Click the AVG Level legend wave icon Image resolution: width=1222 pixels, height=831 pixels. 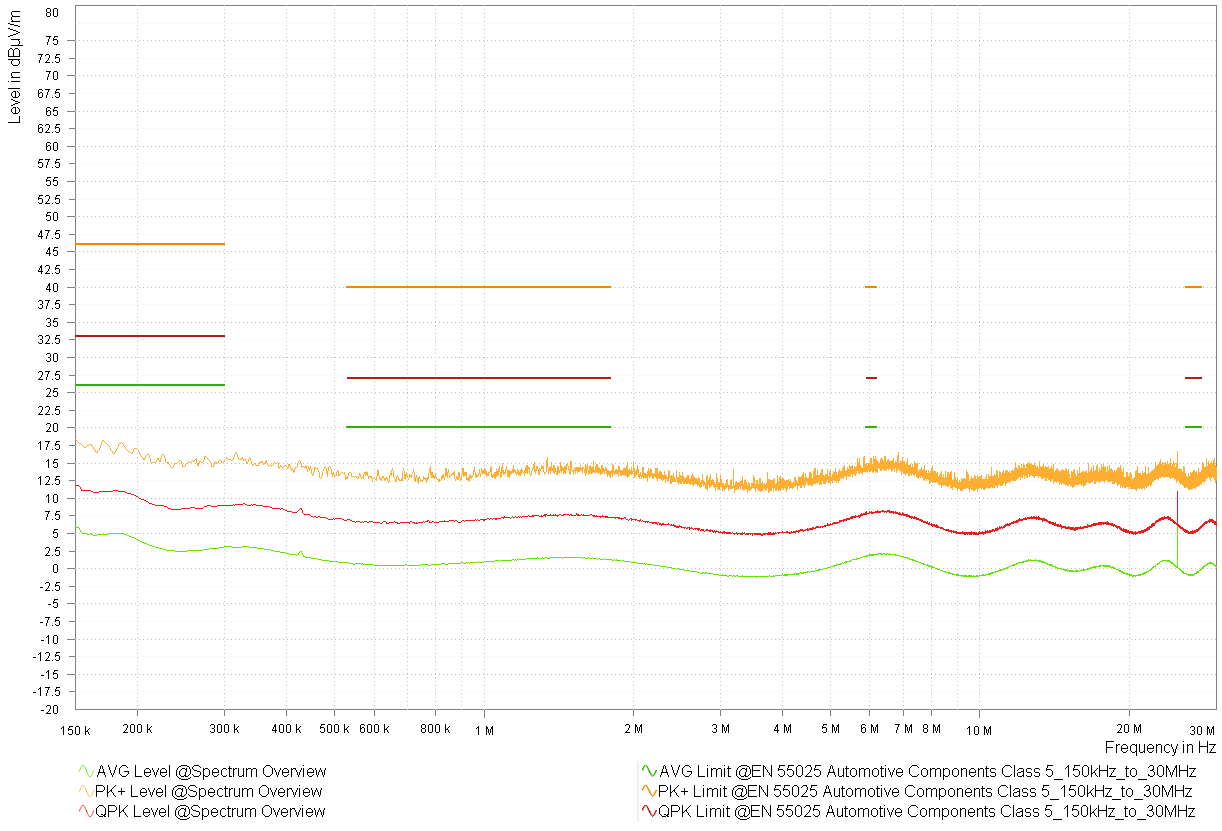86,772
